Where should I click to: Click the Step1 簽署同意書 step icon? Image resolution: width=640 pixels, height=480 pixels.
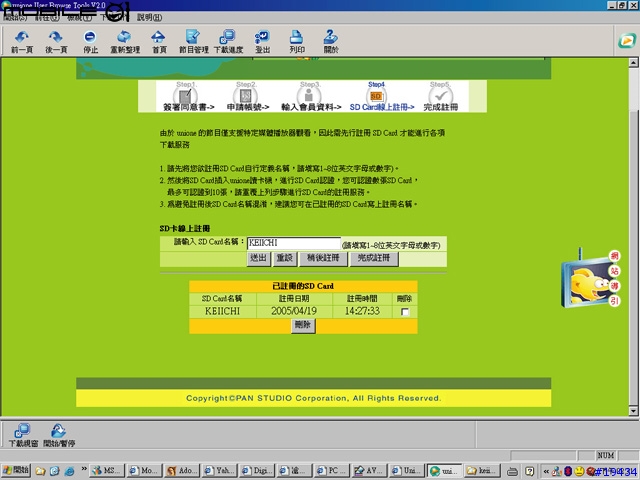click(186, 96)
